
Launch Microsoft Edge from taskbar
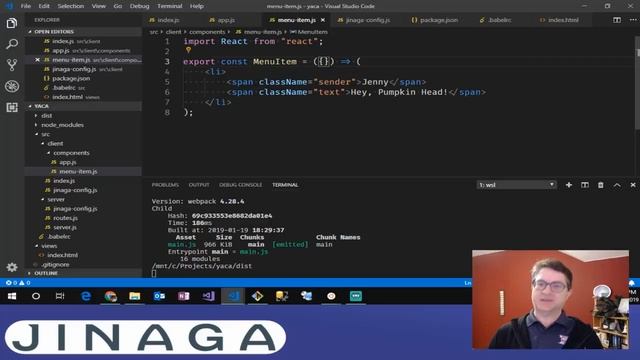coord(86,296)
